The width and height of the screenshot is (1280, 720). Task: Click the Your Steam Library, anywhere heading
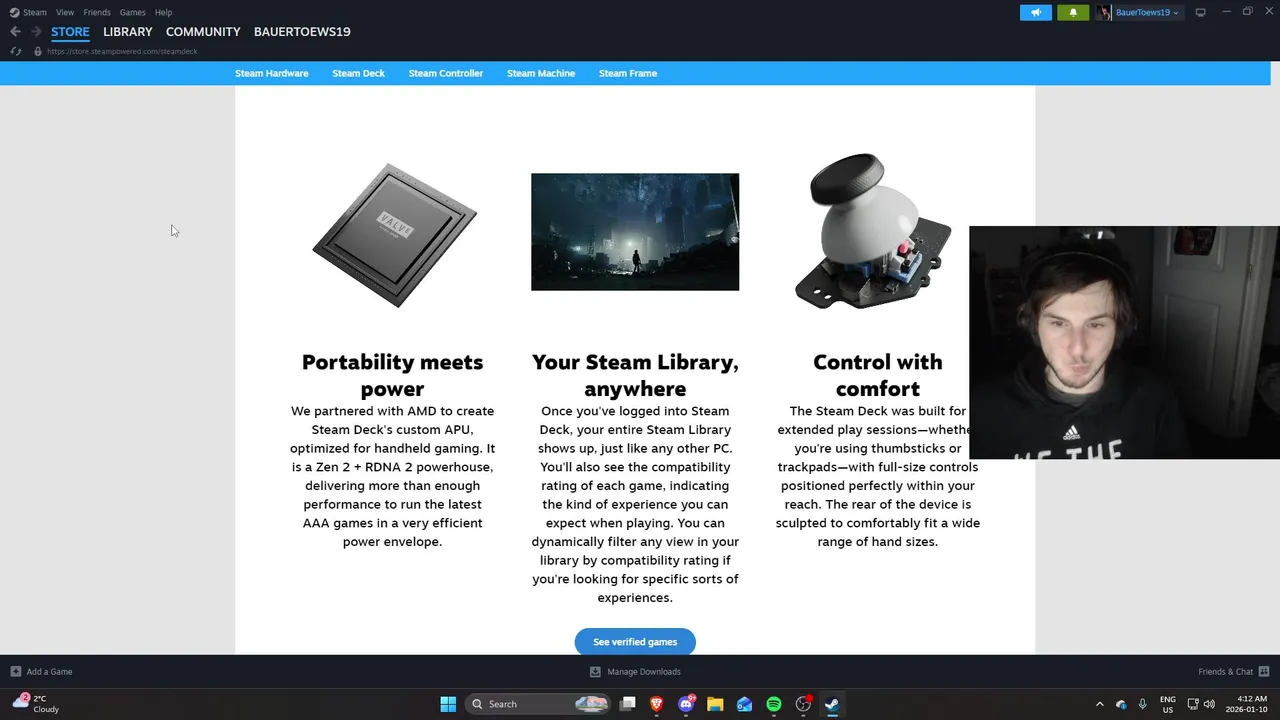coord(635,375)
